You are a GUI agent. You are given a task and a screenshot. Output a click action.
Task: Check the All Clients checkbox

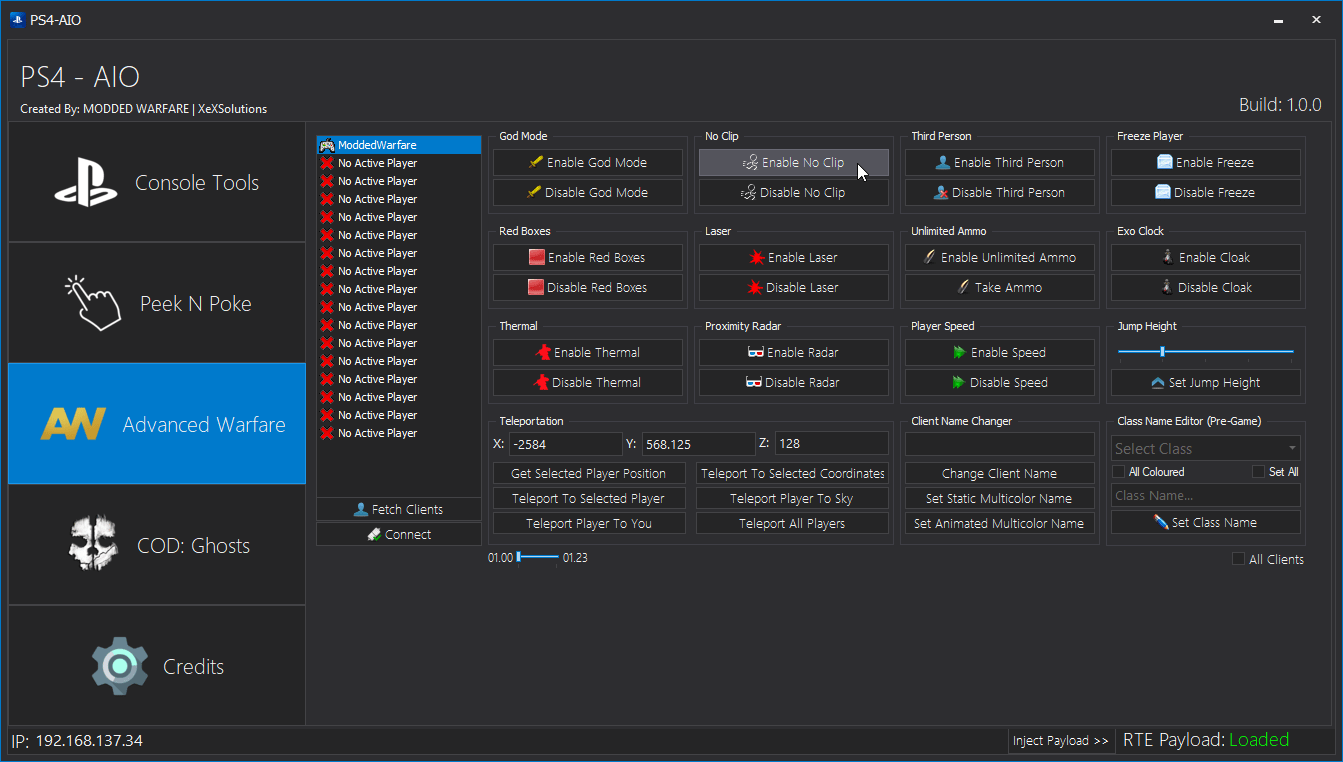tap(1238, 559)
